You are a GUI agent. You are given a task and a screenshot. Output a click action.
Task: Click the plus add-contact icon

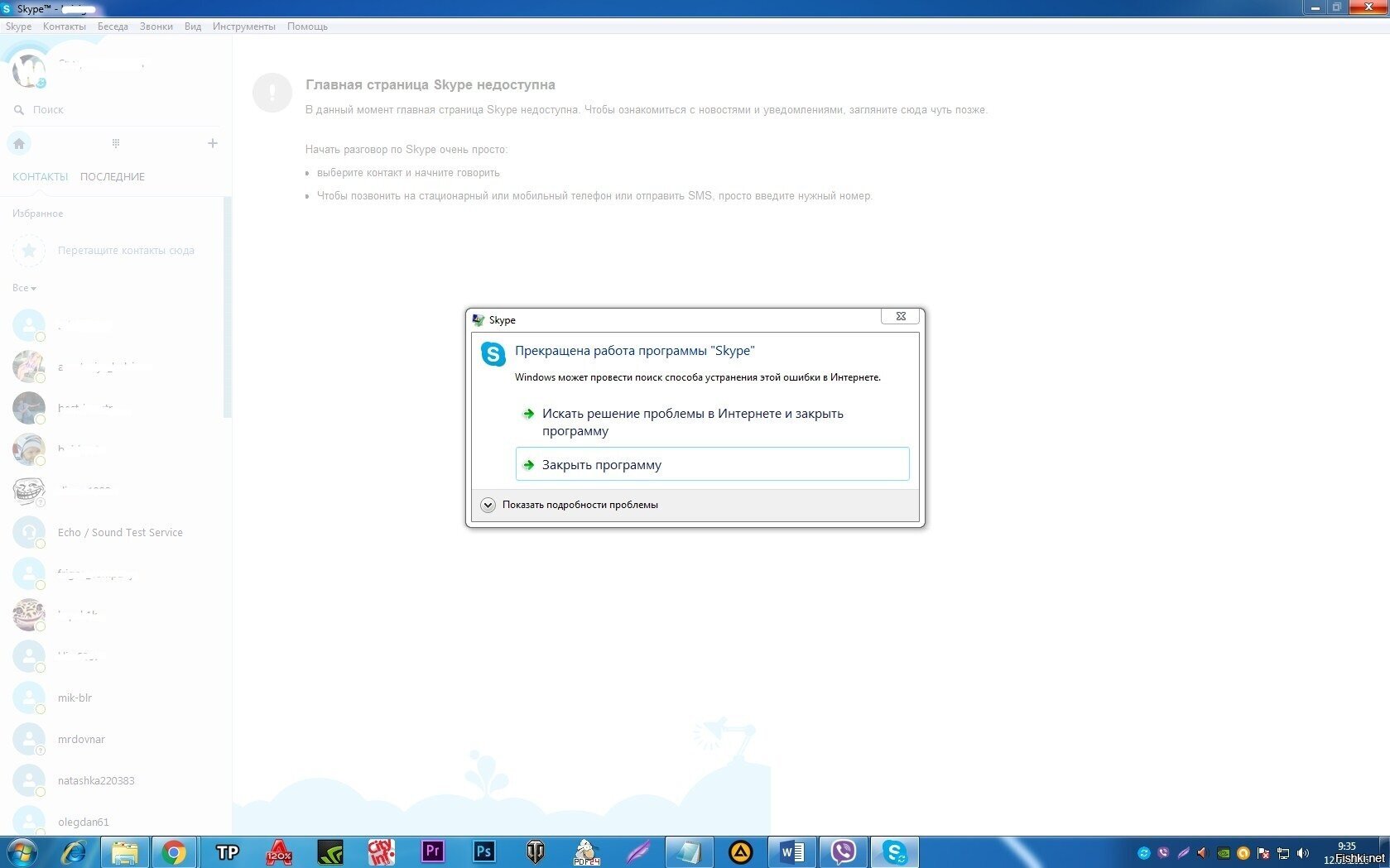tap(213, 143)
